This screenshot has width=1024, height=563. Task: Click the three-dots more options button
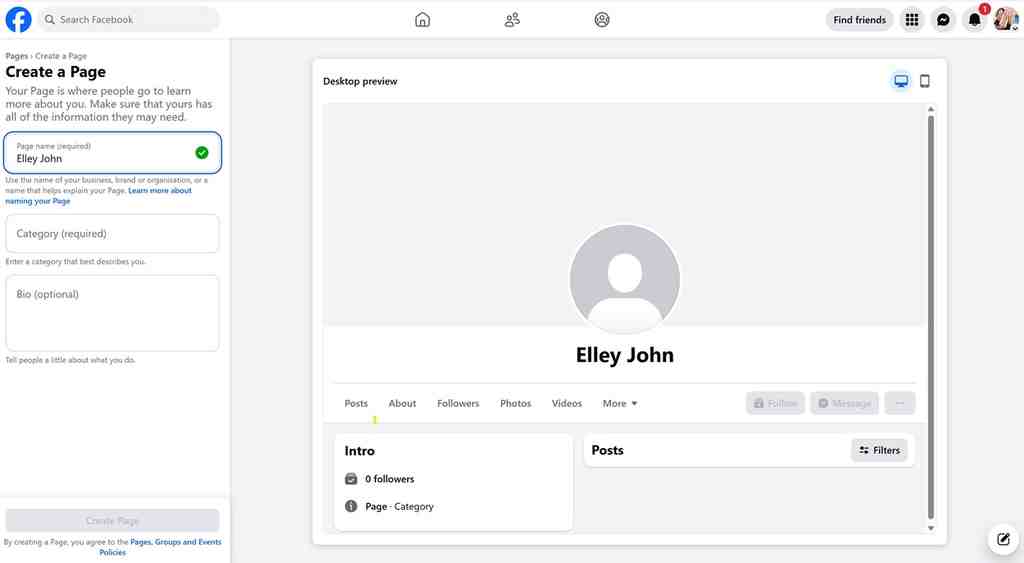point(900,404)
